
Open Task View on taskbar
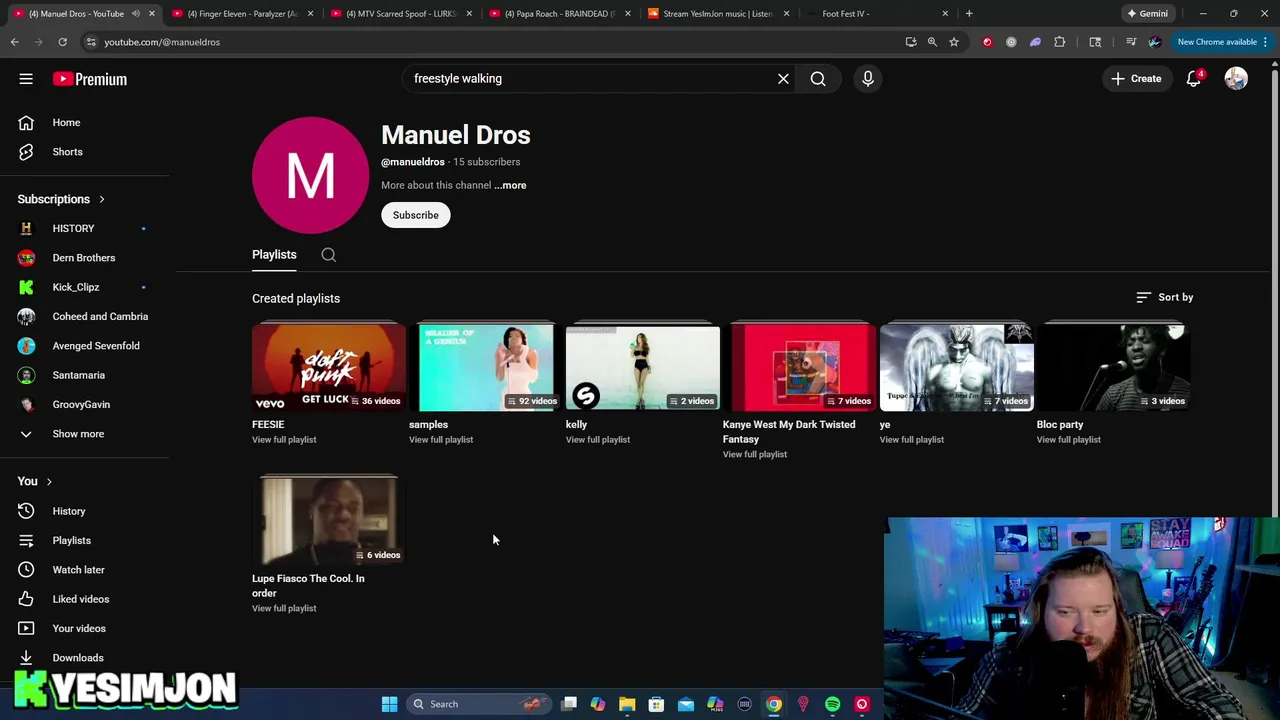tap(569, 704)
